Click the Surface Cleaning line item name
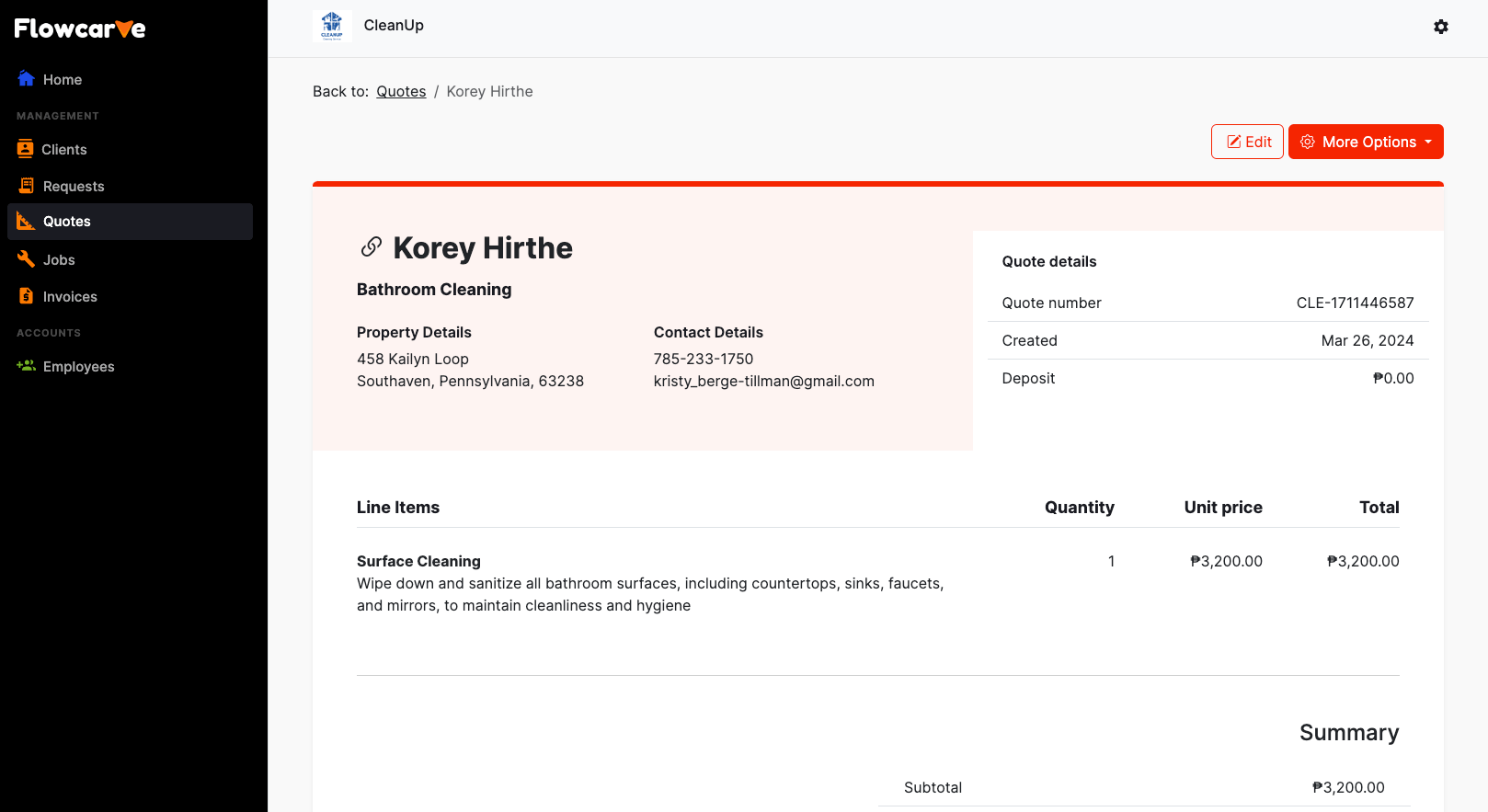The width and height of the screenshot is (1488, 812). [418, 561]
